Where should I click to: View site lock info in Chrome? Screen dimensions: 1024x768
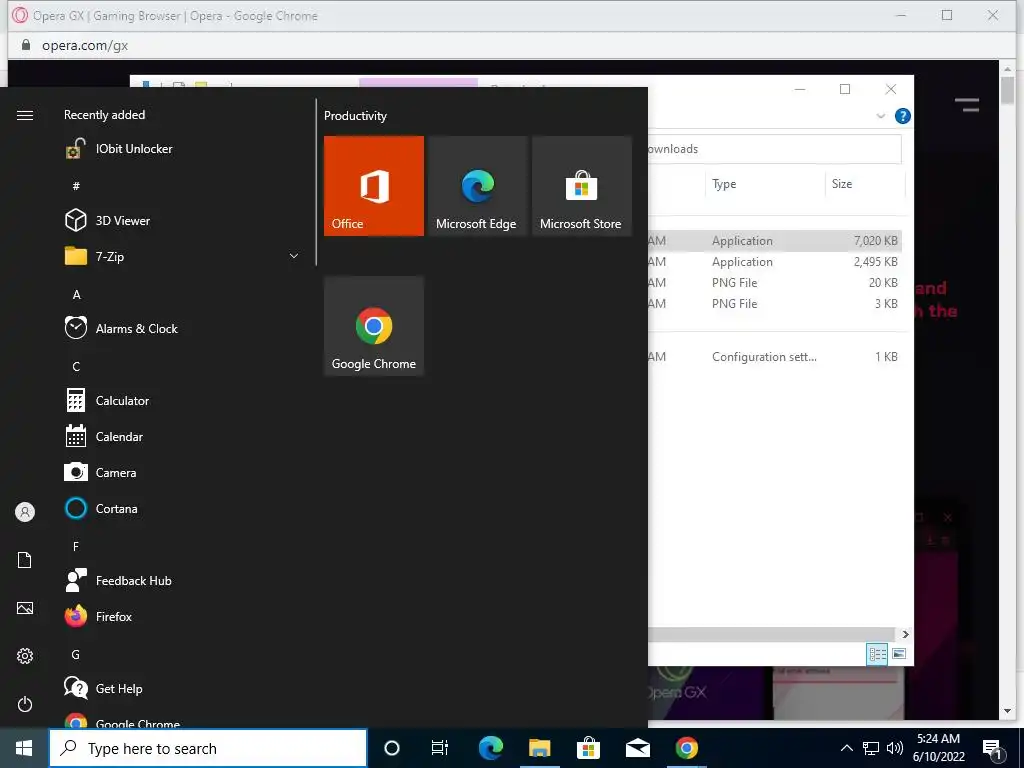25,44
